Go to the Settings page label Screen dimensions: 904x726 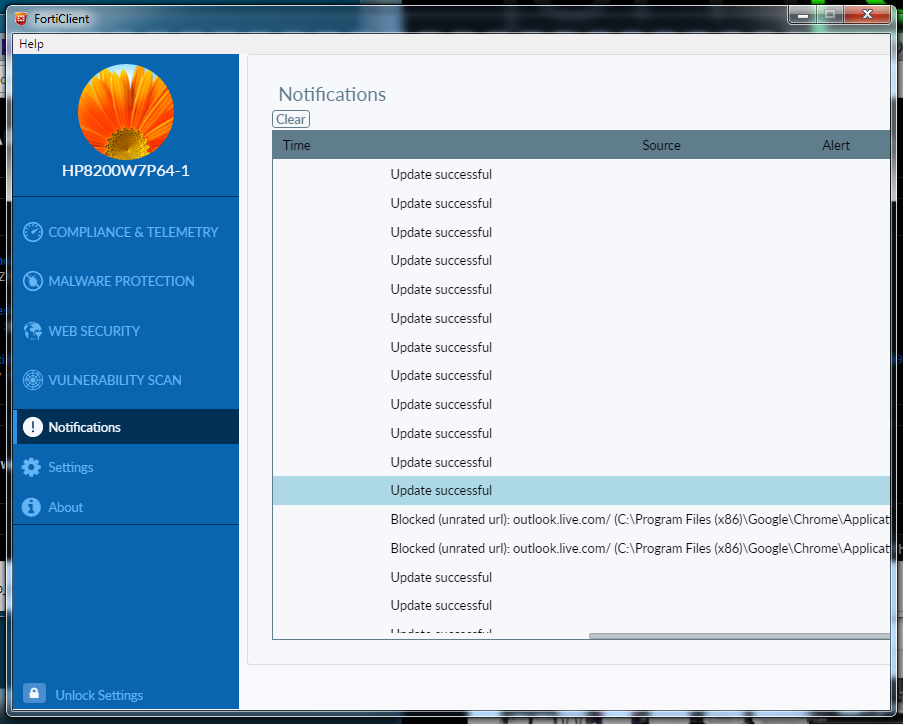[x=71, y=468]
